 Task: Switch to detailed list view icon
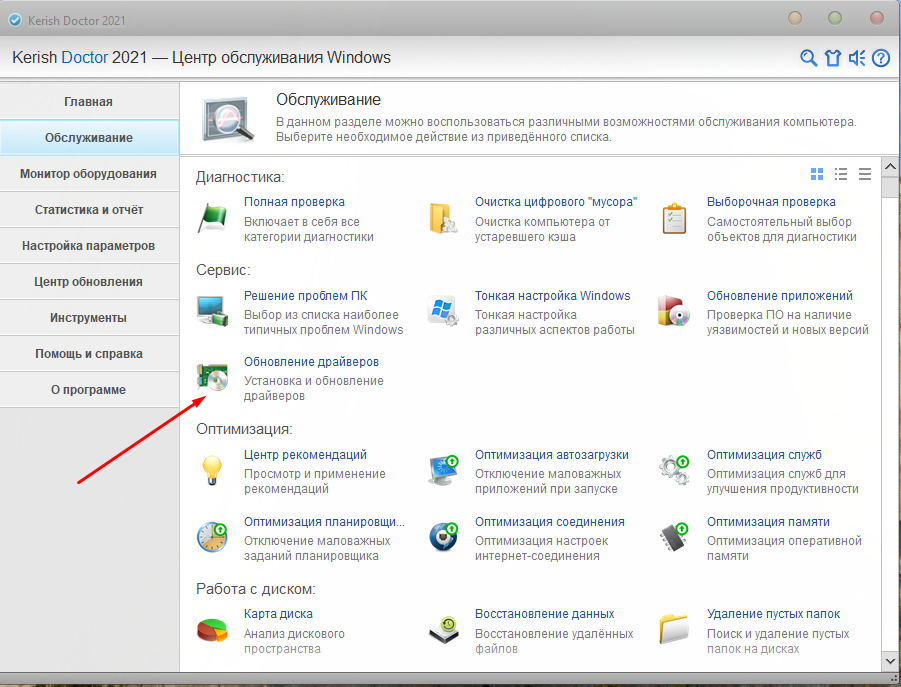click(x=841, y=174)
